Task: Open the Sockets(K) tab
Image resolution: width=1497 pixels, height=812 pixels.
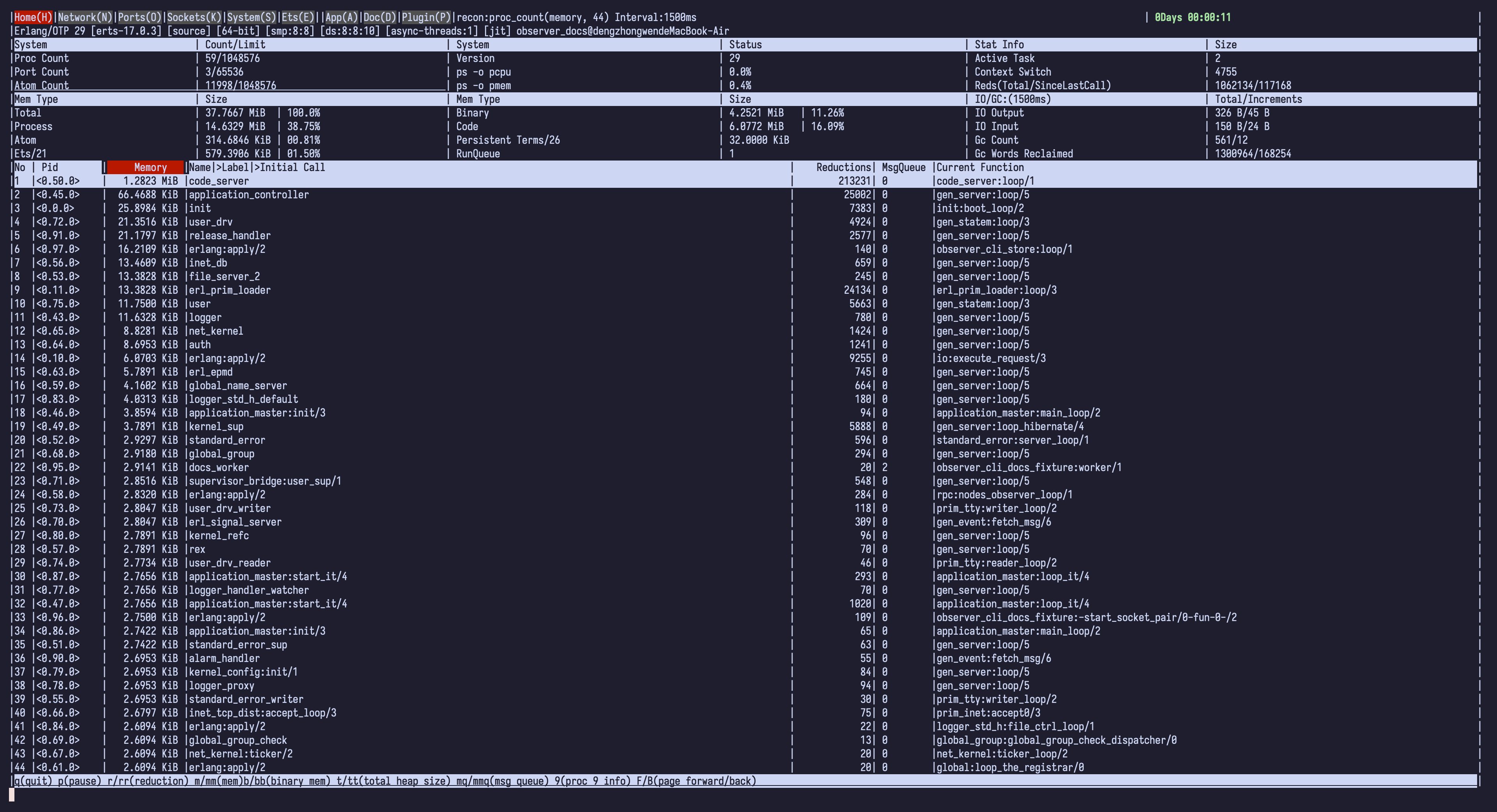Action: point(194,18)
